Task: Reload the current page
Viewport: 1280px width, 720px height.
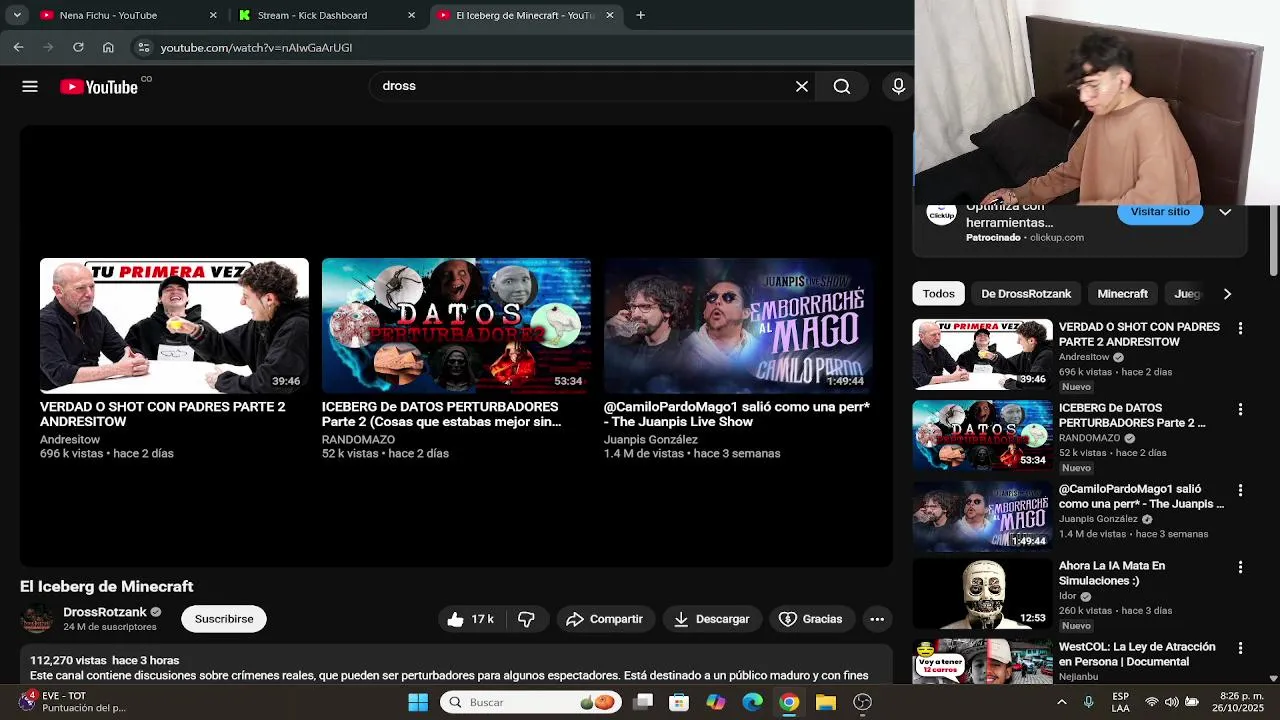Action: [x=78, y=47]
